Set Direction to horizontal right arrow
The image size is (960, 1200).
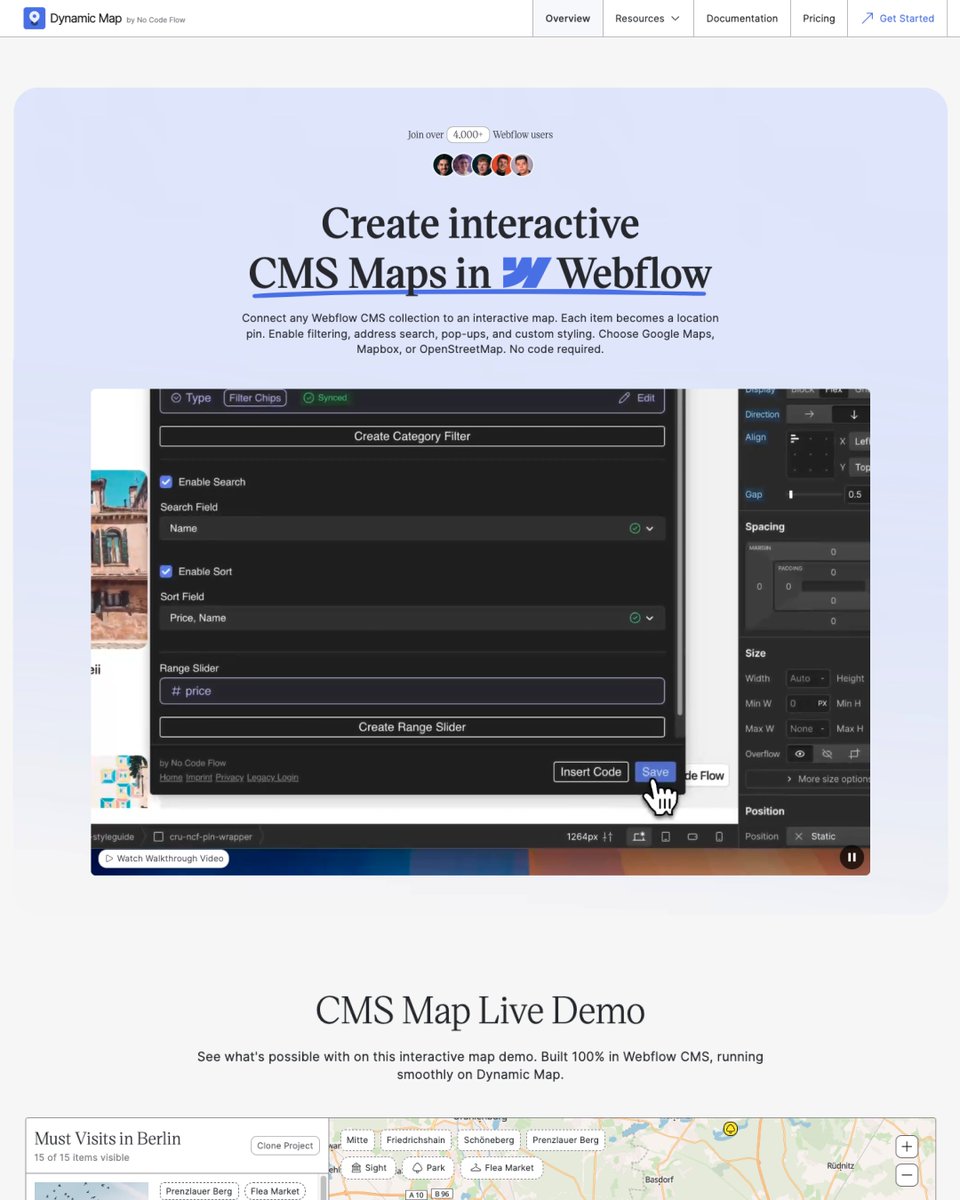pos(809,414)
